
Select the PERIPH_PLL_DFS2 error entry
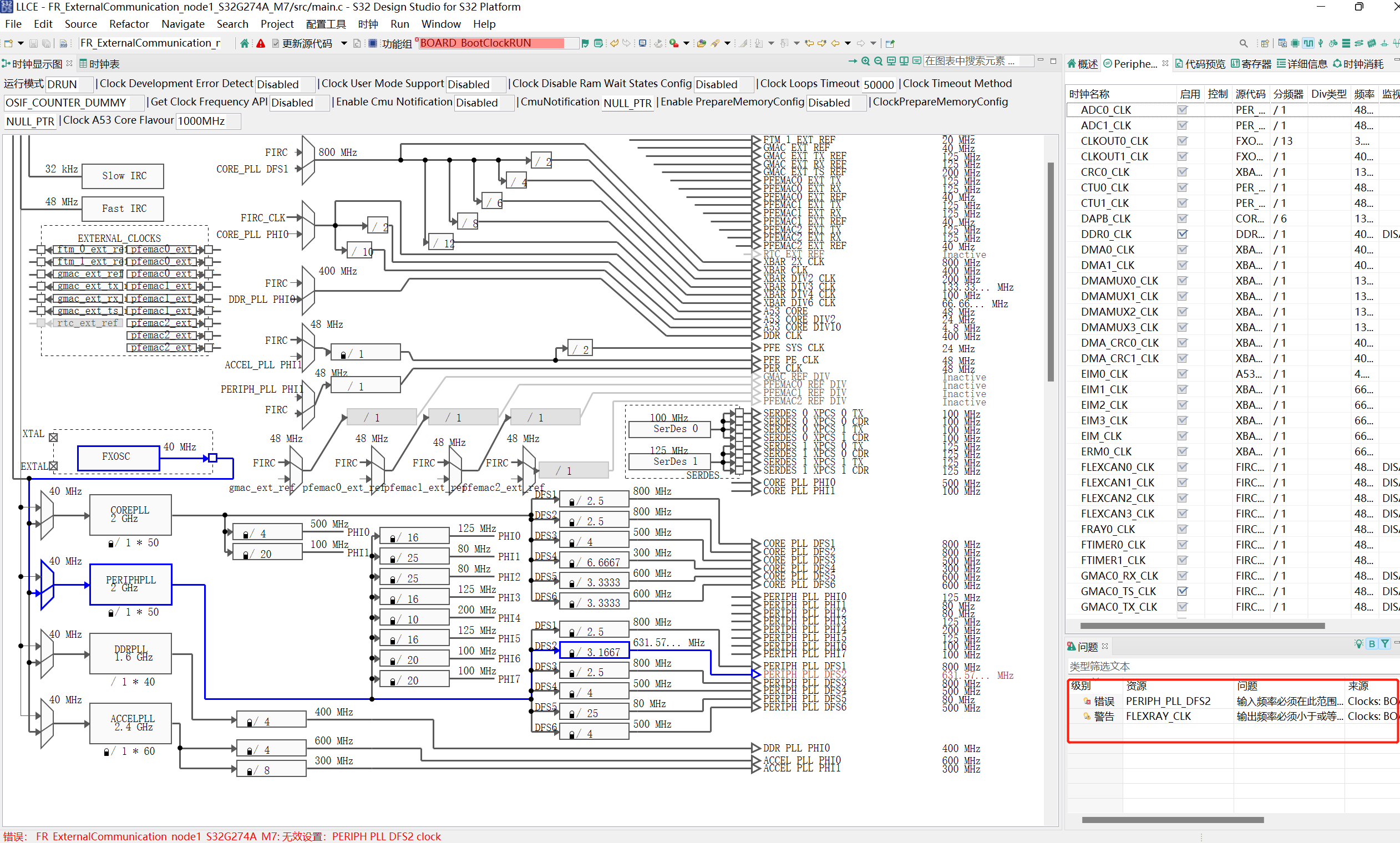coord(1170,700)
